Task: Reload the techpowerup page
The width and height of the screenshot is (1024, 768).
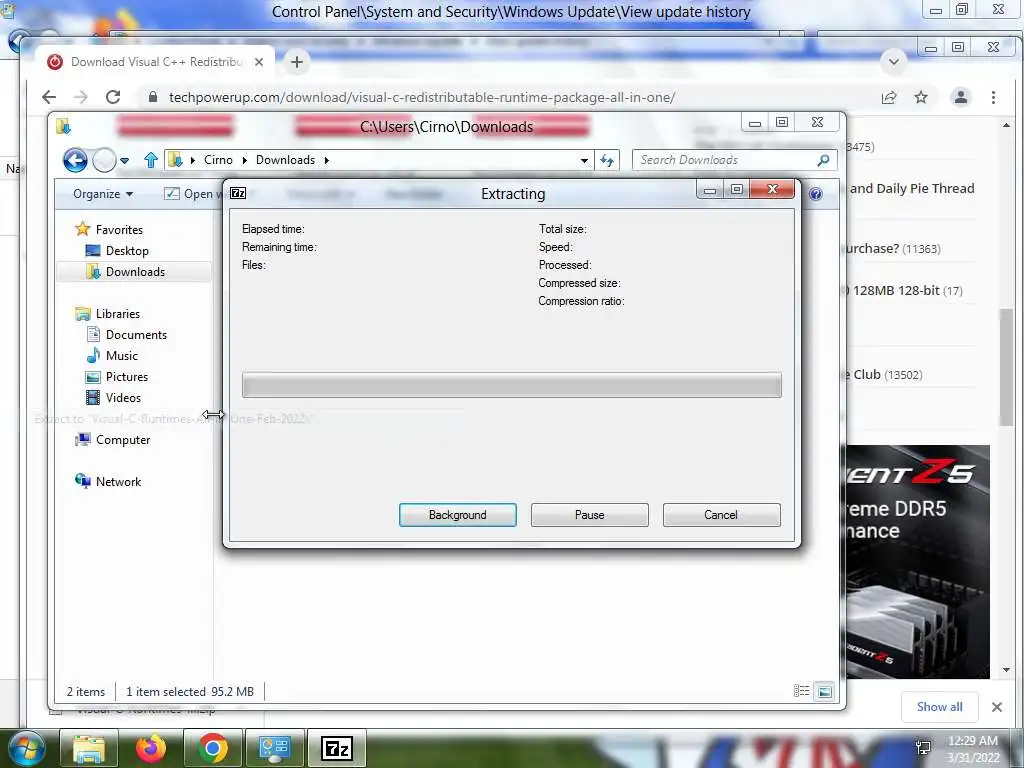Action: point(113,97)
